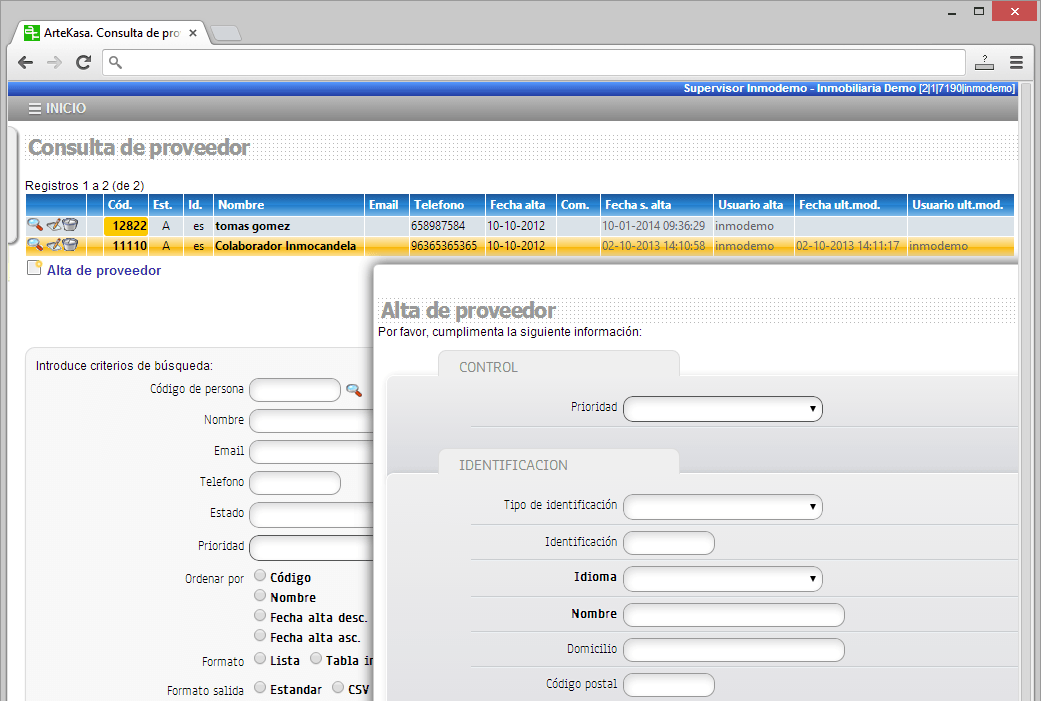The width and height of the screenshot is (1041, 701).
Task: Click the edit pencil icon for tomas gomez
Action: tap(54, 226)
